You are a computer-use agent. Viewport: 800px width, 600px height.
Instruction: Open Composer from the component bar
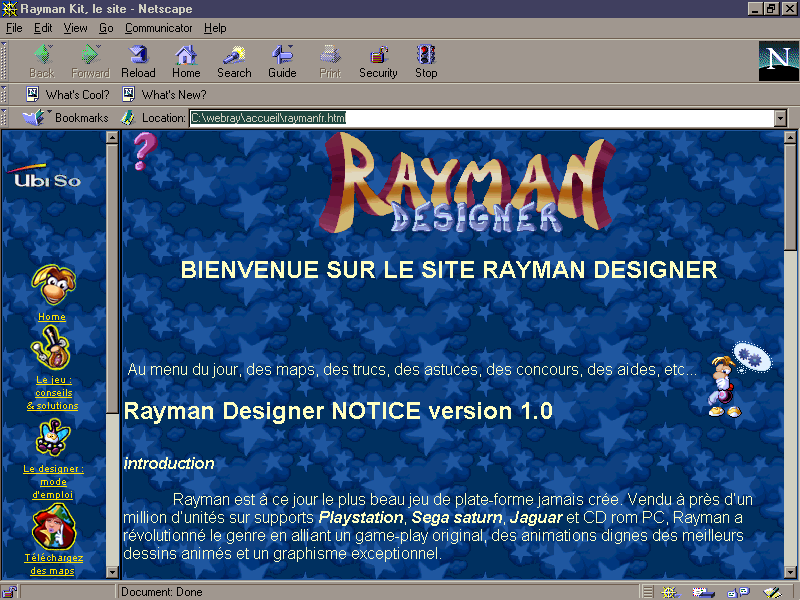click(x=772, y=592)
